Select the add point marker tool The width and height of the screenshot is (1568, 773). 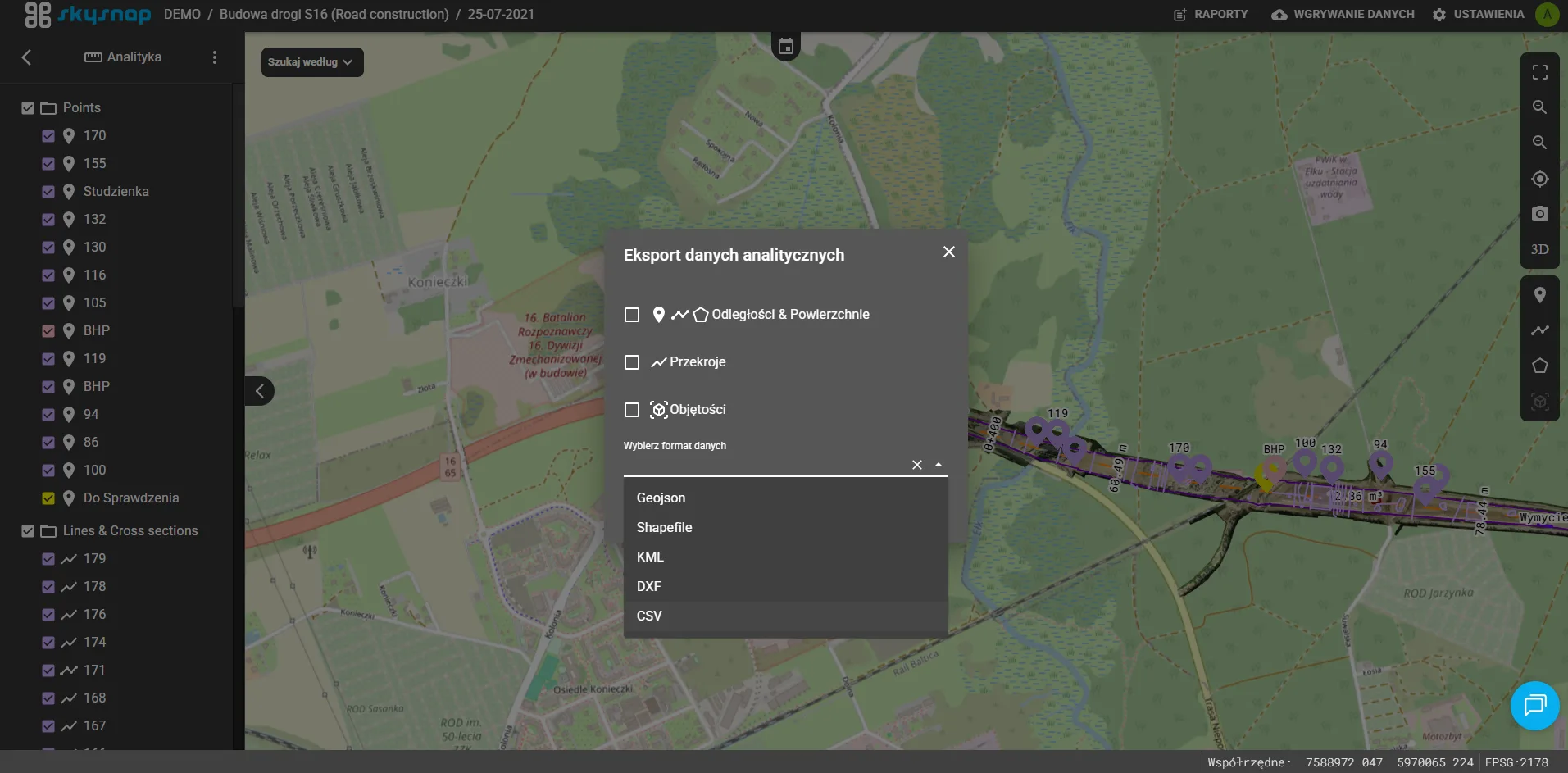[1539, 295]
